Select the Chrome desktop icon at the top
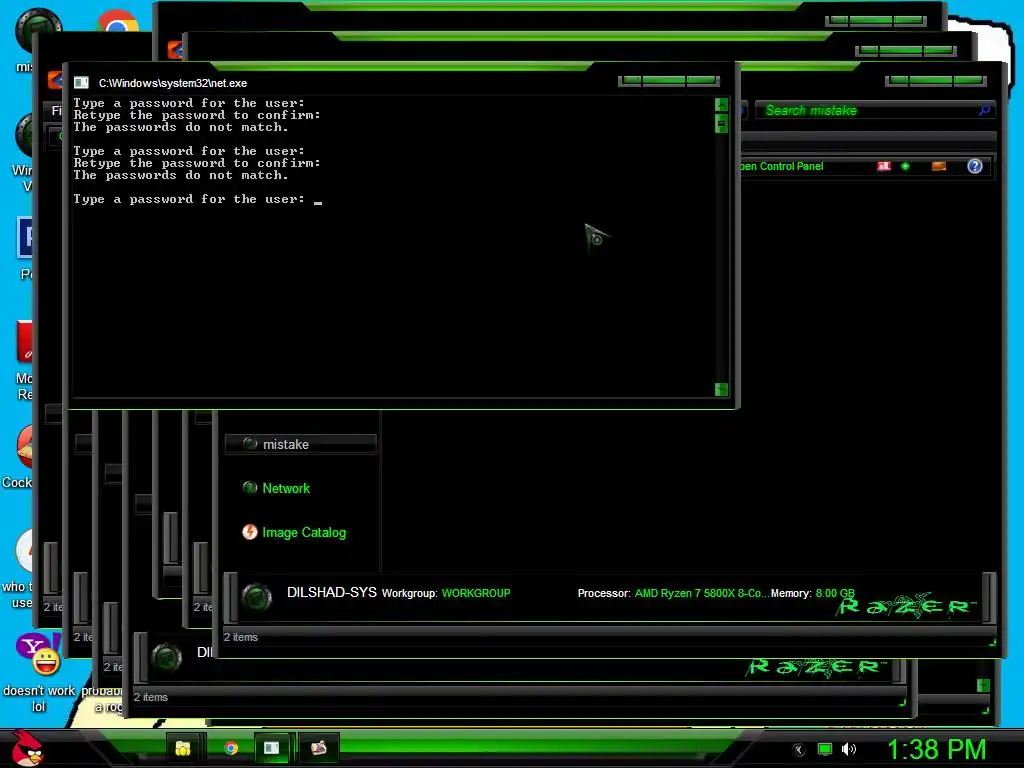The height and width of the screenshot is (768, 1024). coord(118,23)
